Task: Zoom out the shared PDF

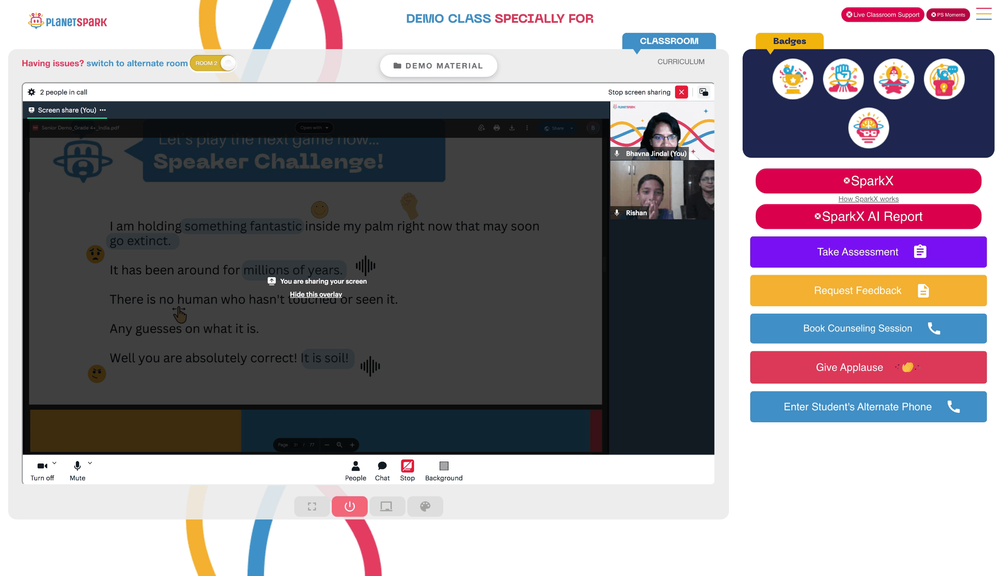Action: [327, 445]
